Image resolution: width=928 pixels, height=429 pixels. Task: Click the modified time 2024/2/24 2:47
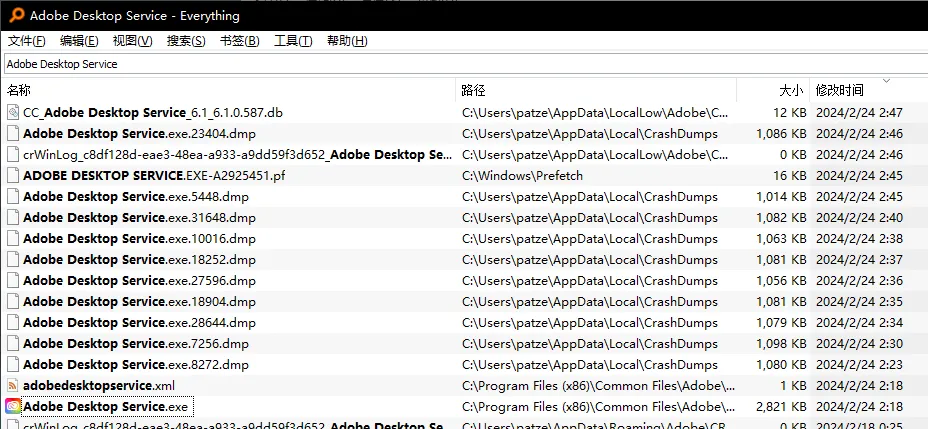coord(859,112)
